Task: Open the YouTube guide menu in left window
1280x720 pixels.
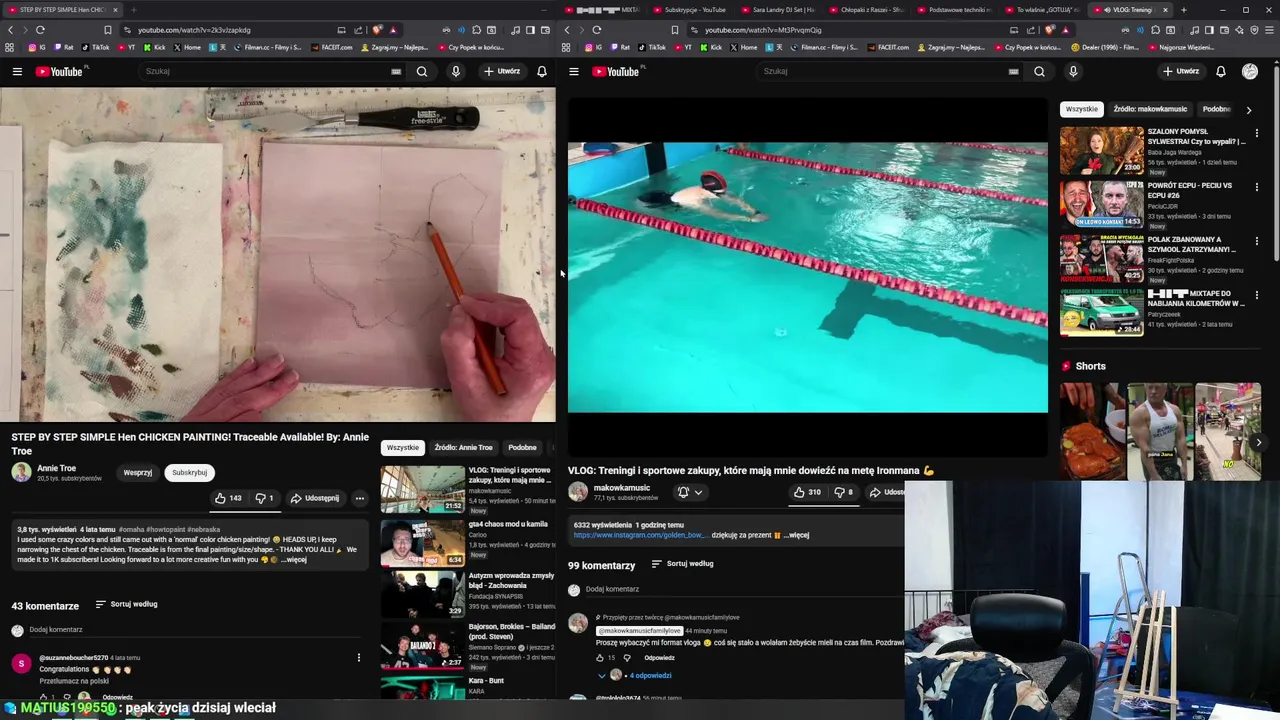Action: pyautogui.click(x=17, y=71)
